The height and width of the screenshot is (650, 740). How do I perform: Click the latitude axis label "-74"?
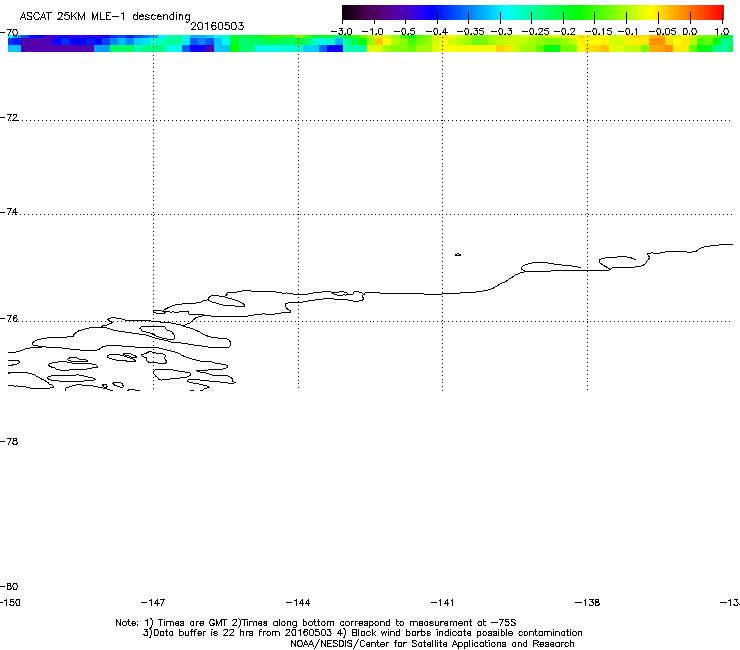[9, 211]
